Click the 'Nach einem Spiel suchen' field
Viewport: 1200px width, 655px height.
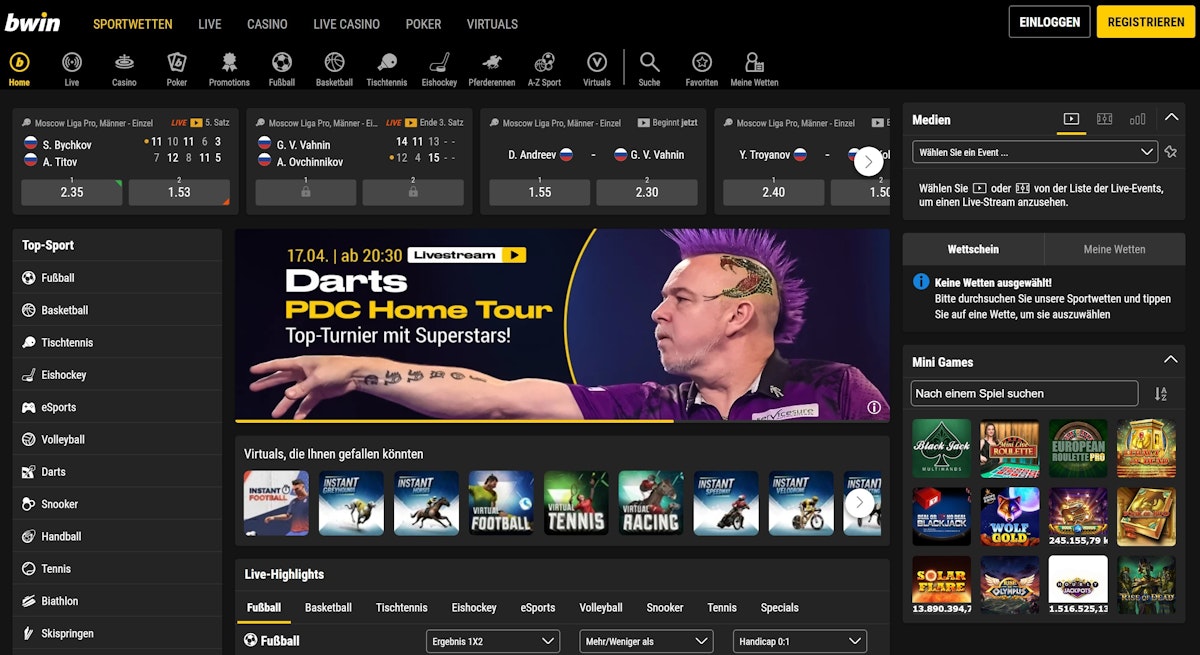(1024, 394)
